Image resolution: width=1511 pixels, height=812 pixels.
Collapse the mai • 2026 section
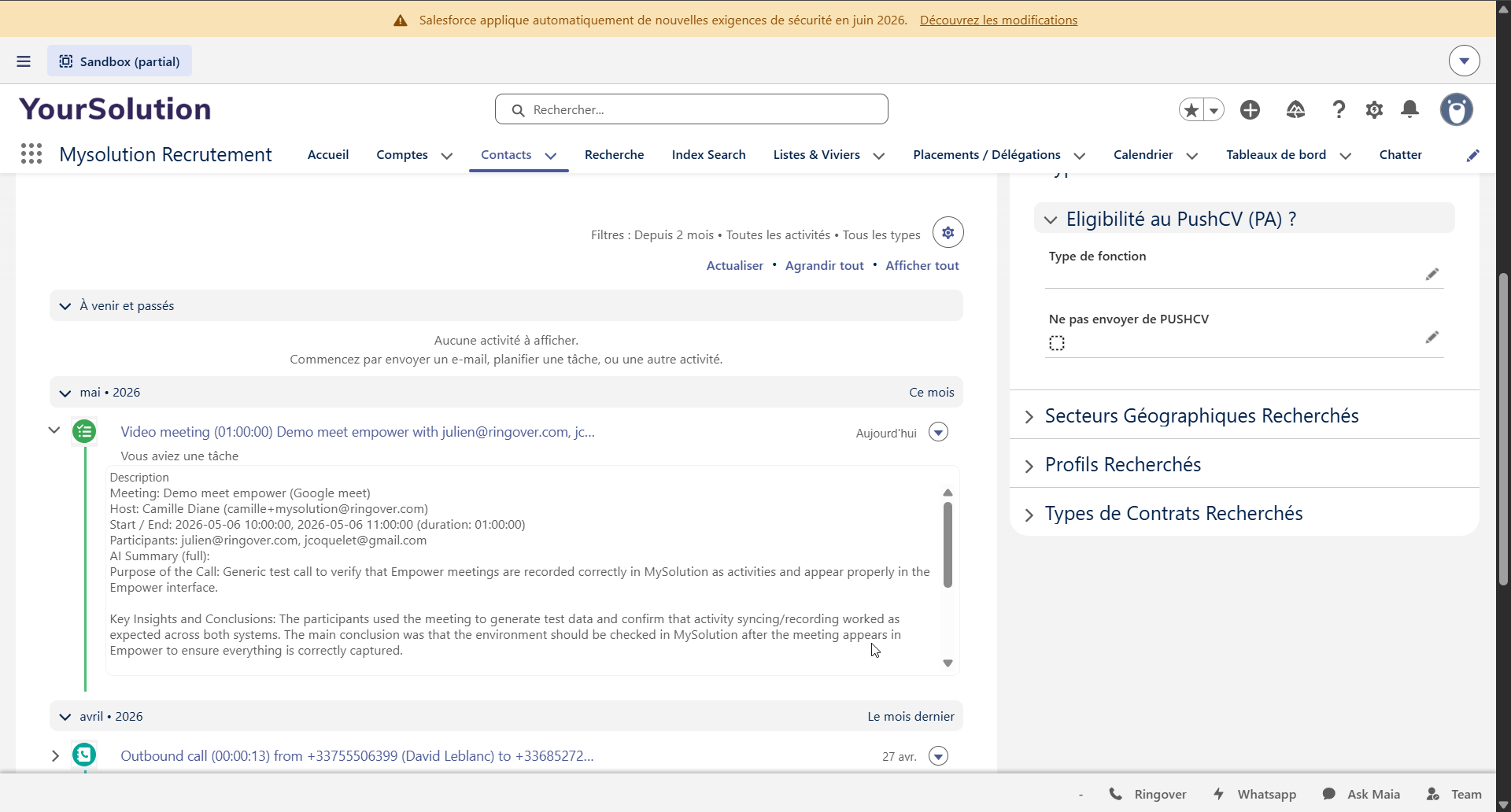point(65,393)
